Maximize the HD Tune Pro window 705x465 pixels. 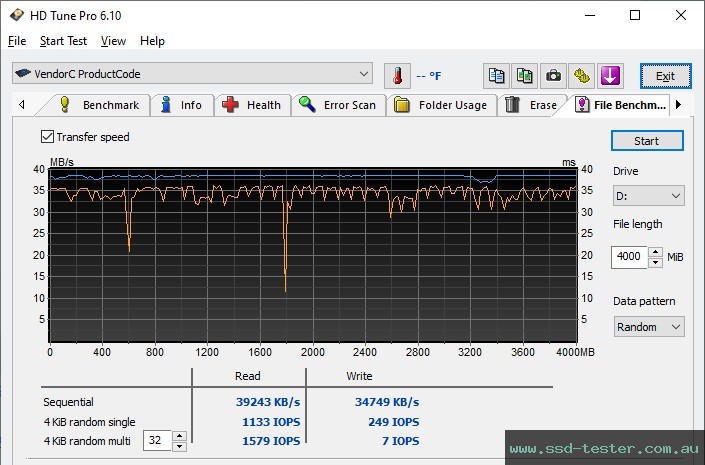[x=635, y=15]
